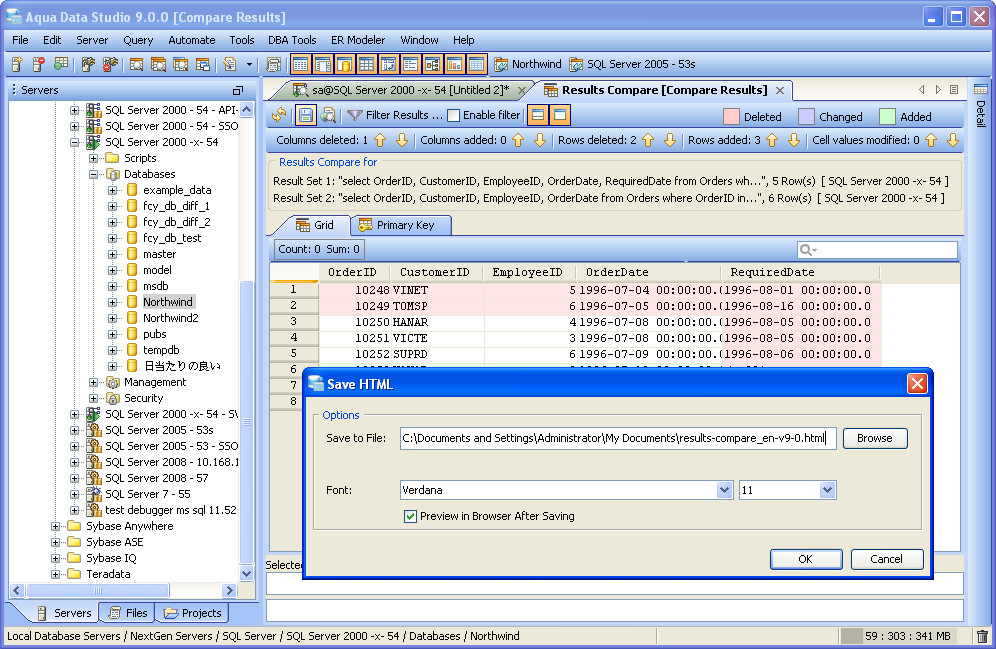Click the search field in results grid
Screen dimensions: 996x649
pos(877,250)
